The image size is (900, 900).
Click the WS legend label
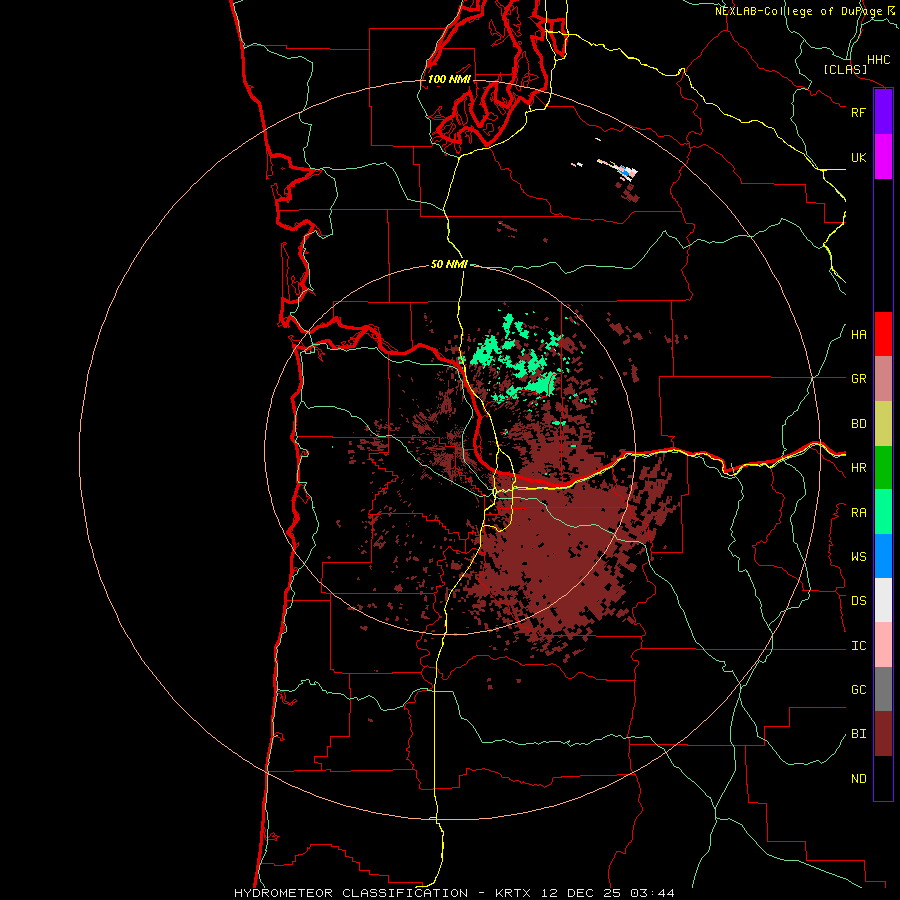(858, 556)
